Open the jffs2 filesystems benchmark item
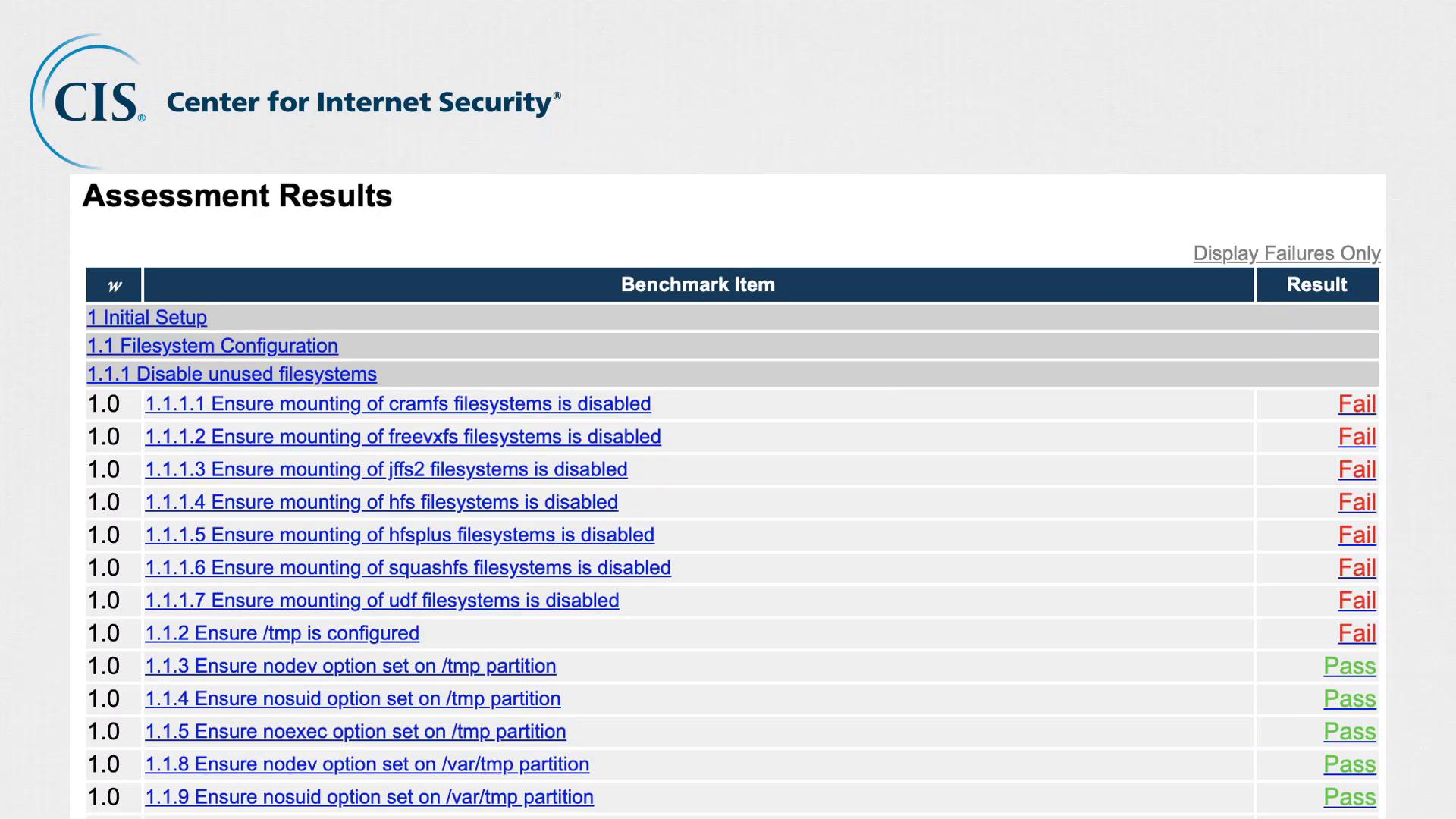Image resolution: width=1456 pixels, height=819 pixels. pos(386,469)
